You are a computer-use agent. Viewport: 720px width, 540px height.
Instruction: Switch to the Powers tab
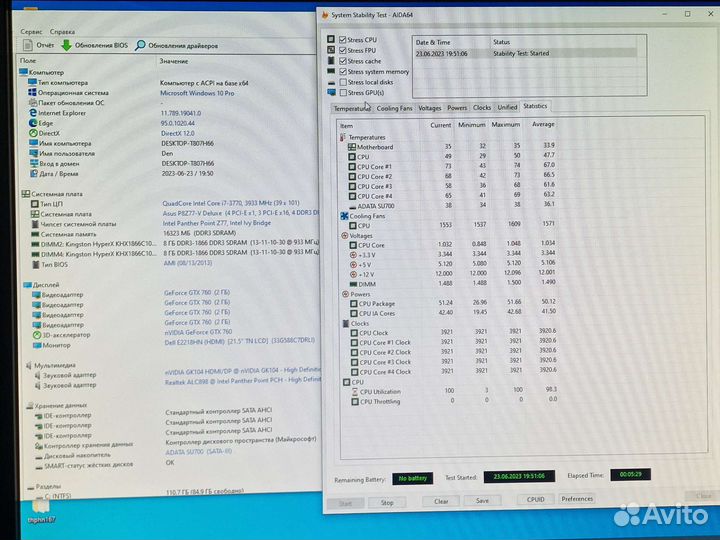coord(457,107)
